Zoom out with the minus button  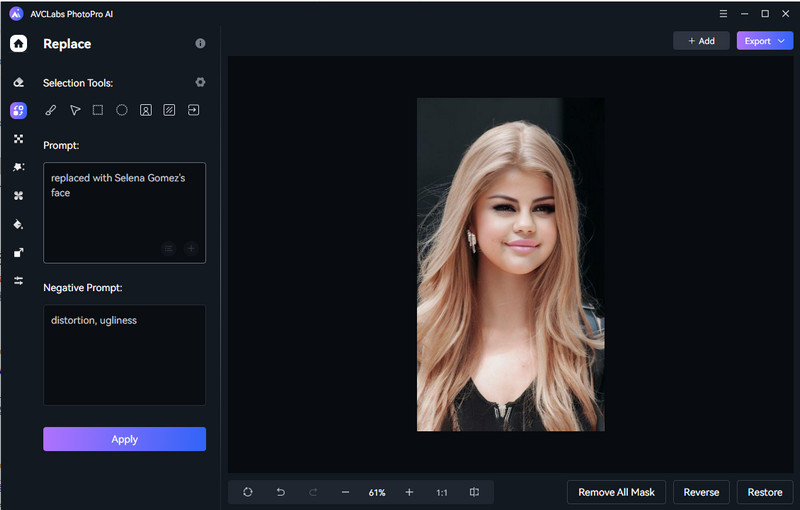345,492
